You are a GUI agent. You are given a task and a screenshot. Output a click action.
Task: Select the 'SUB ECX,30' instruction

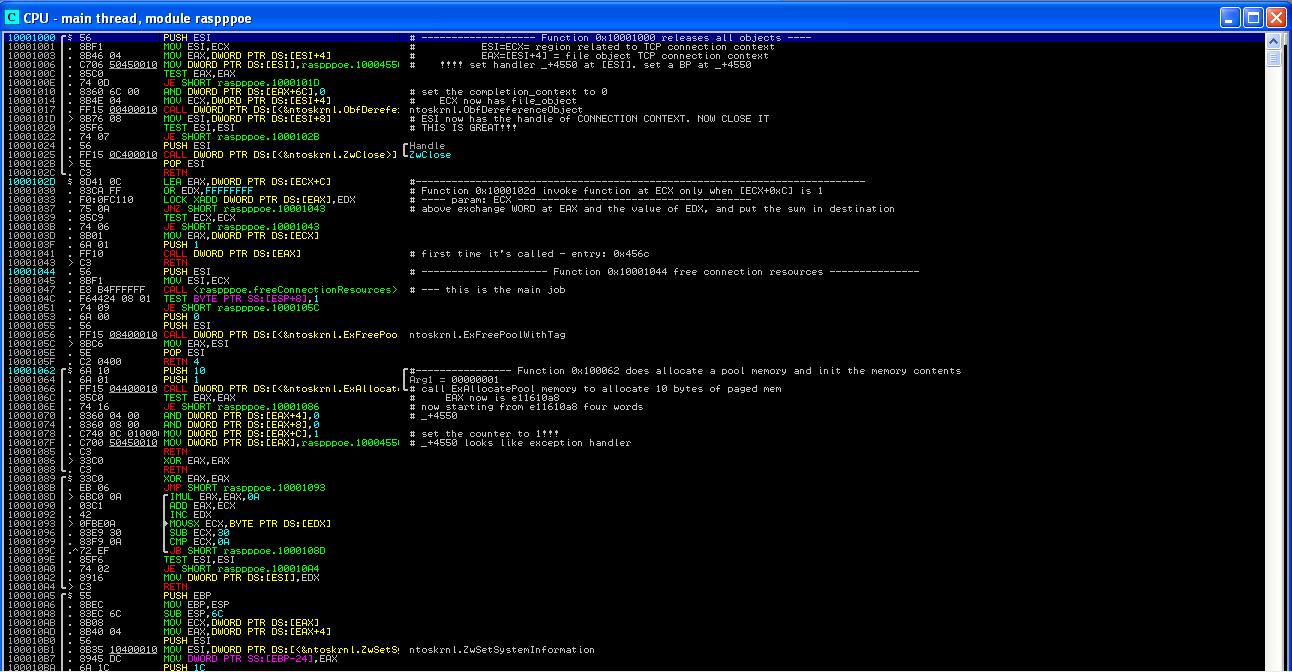[199, 533]
